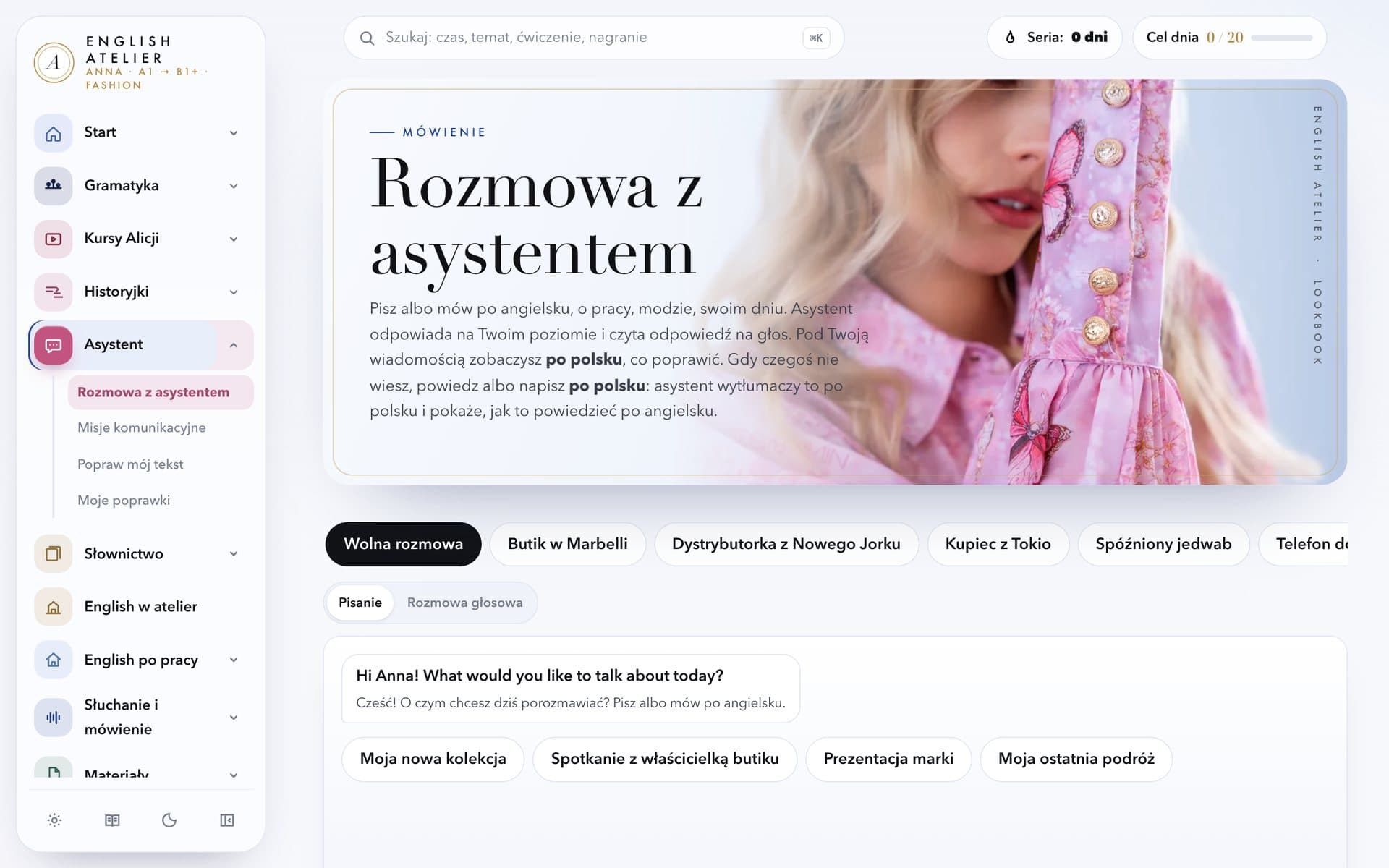Choose topic Moja nowa kolekcja
The width and height of the screenshot is (1389, 868).
(433, 759)
